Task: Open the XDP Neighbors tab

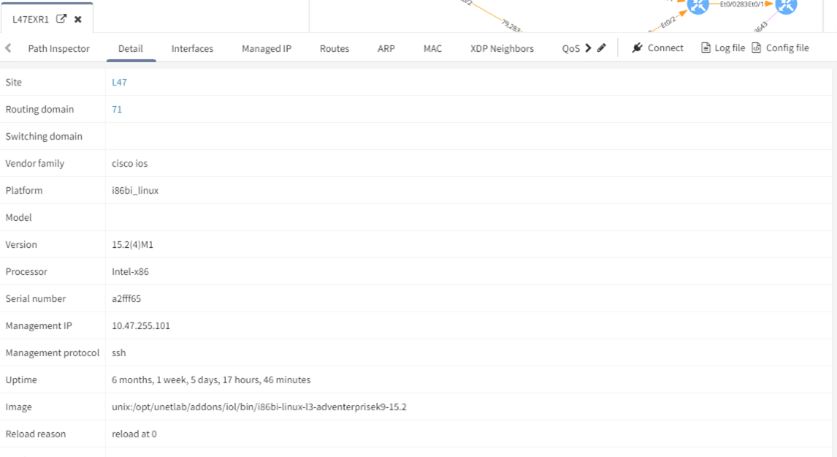Action: (x=501, y=48)
